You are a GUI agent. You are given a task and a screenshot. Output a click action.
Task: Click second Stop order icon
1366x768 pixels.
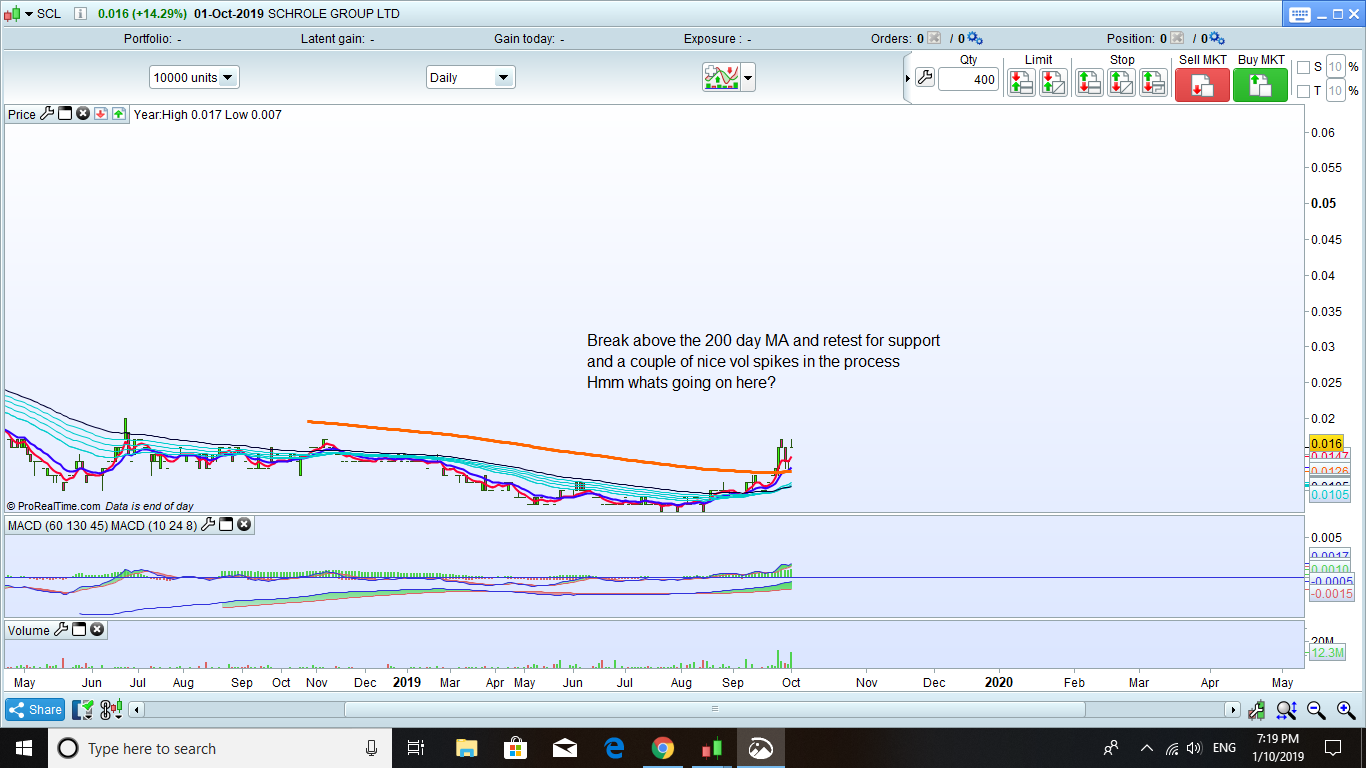pyautogui.click(x=1121, y=82)
